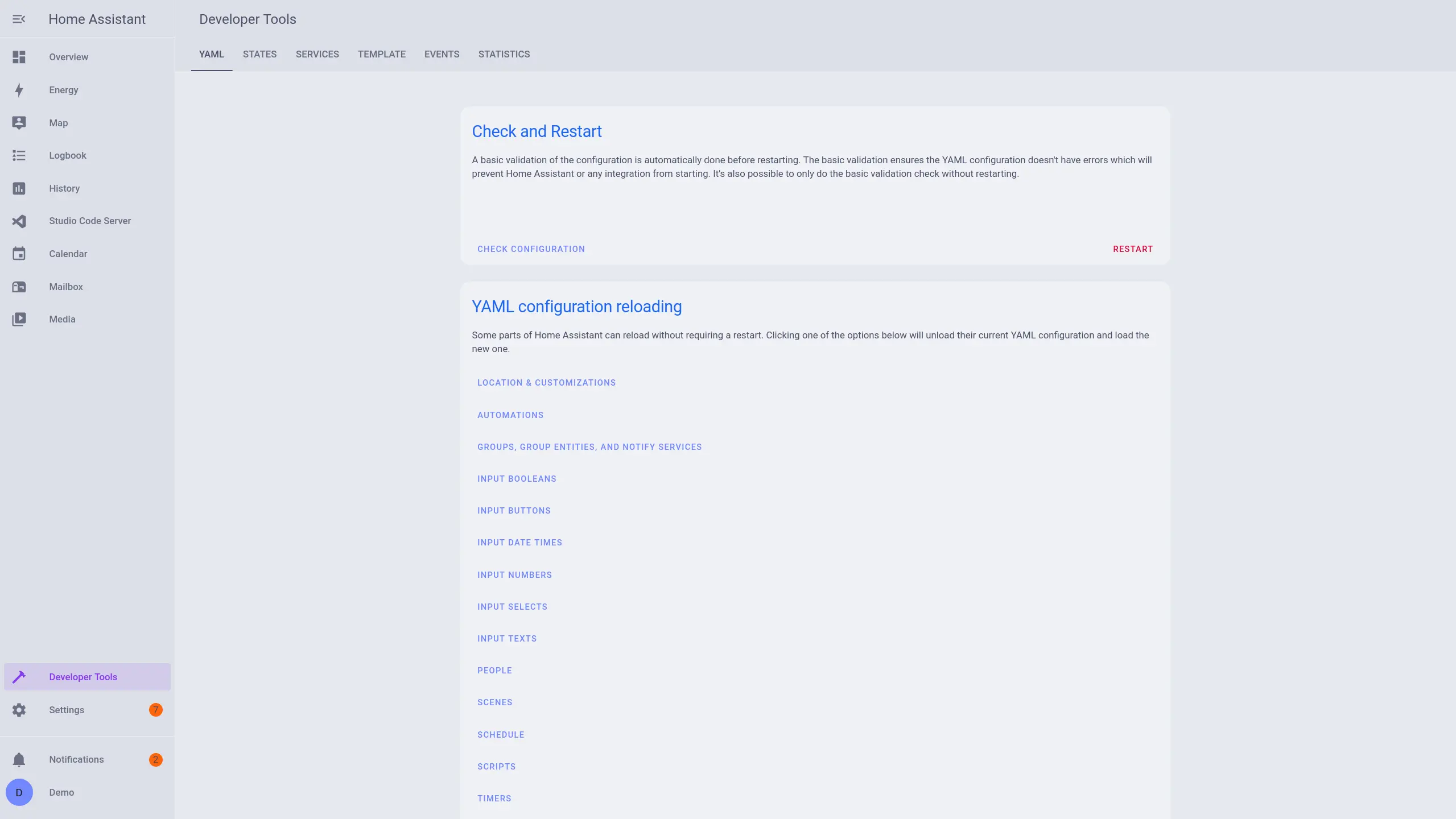Open the Media player icon
1456x819 pixels.
pos(19,319)
